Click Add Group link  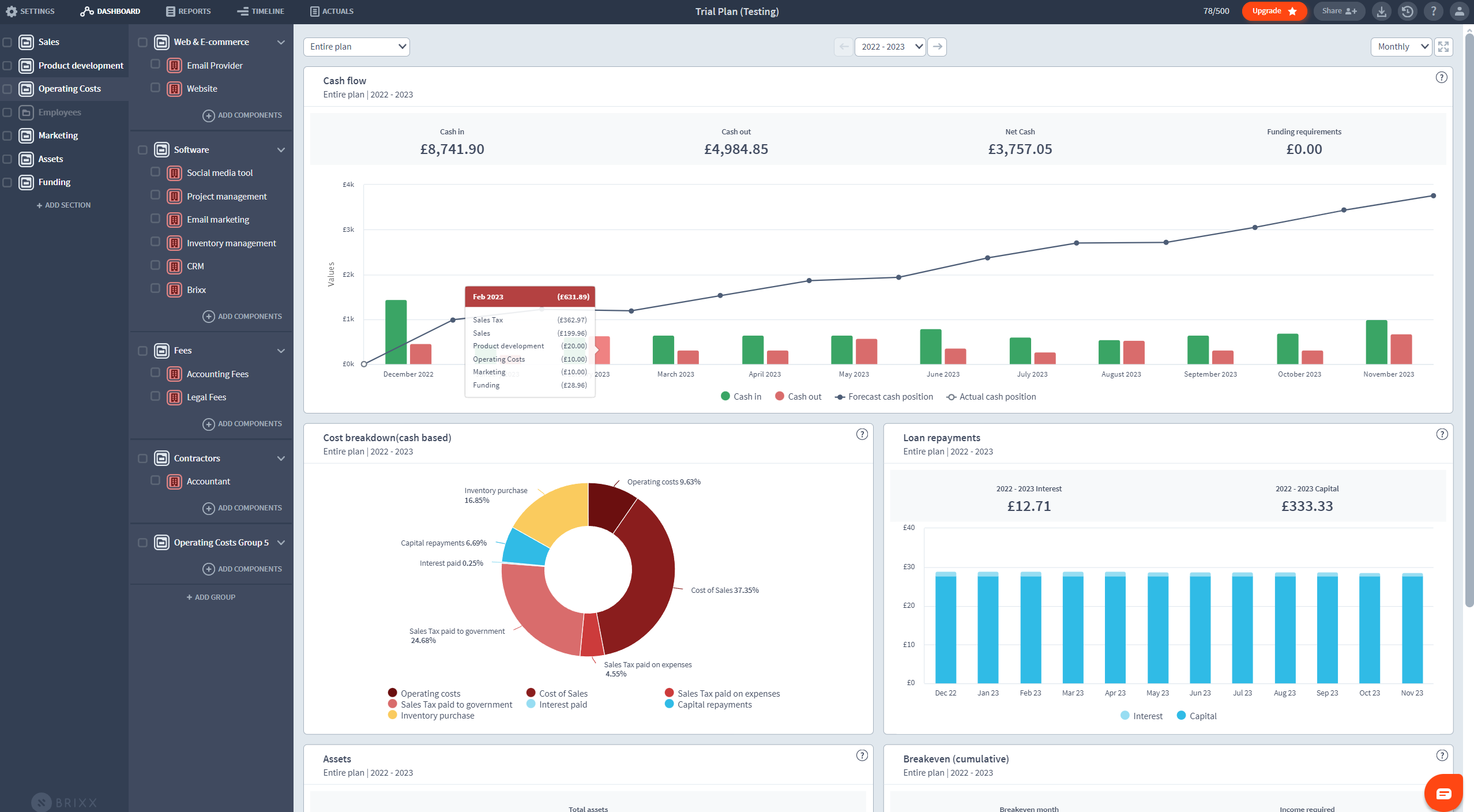click(211, 597)
